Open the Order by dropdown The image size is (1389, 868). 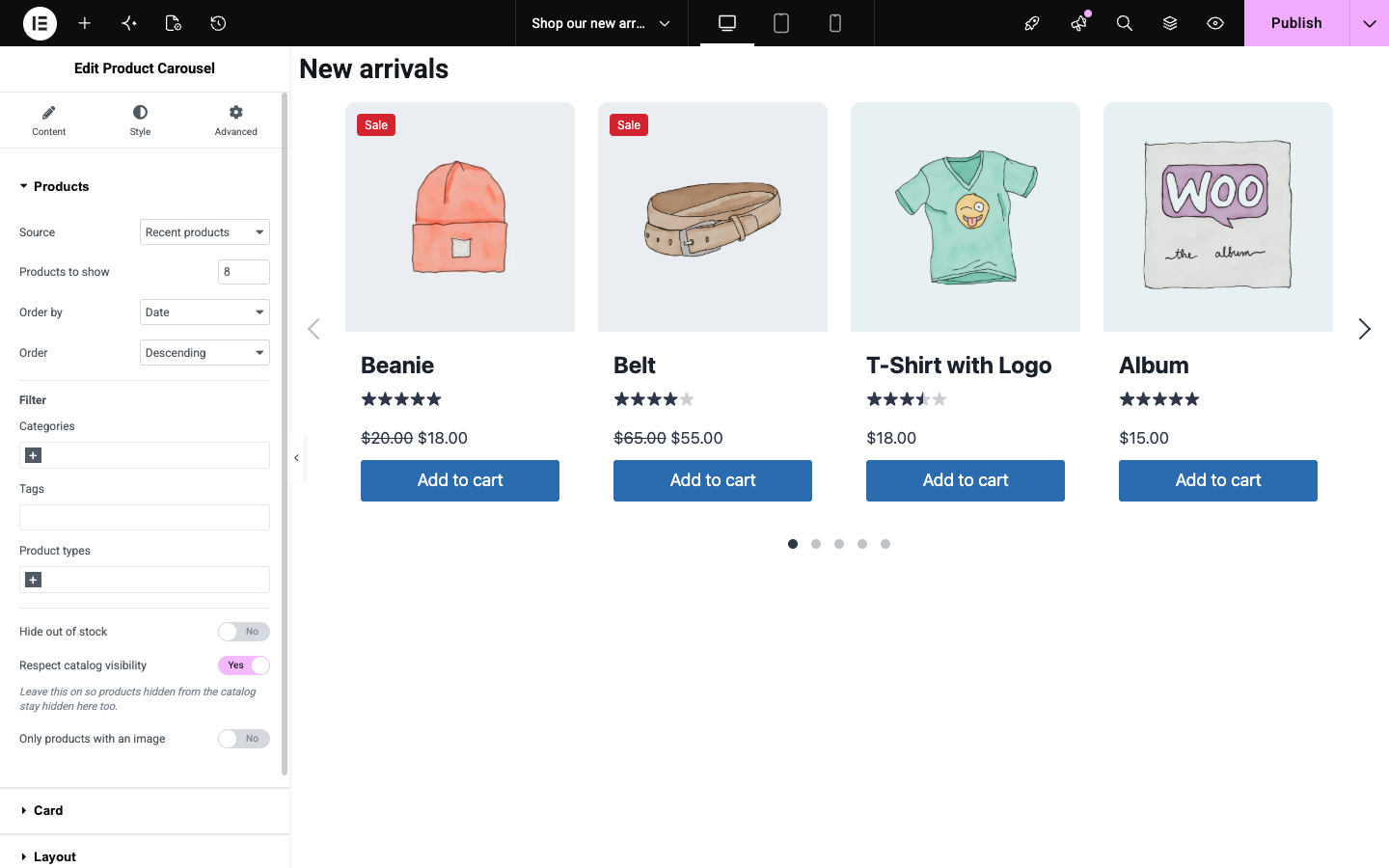click(204, 312)
